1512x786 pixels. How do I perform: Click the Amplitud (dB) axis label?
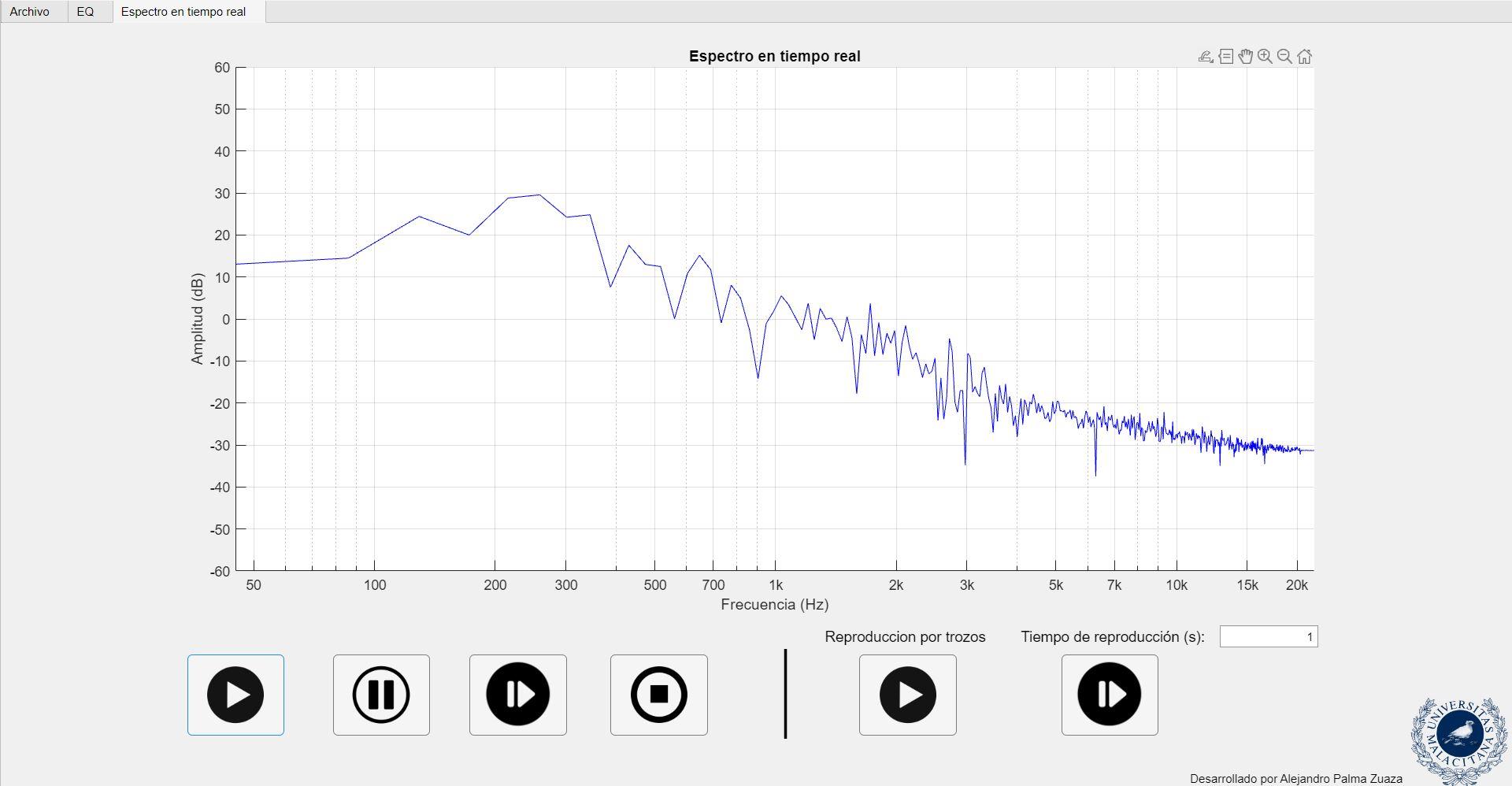[197, 319]
